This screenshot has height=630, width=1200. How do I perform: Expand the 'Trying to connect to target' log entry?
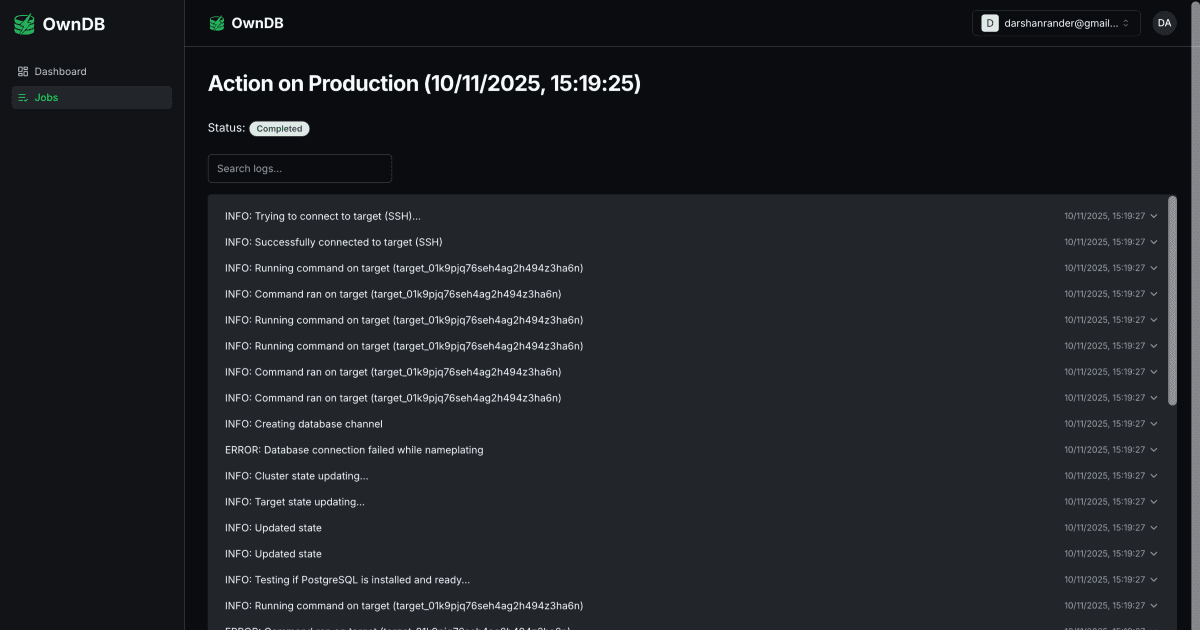[1153, 215]
